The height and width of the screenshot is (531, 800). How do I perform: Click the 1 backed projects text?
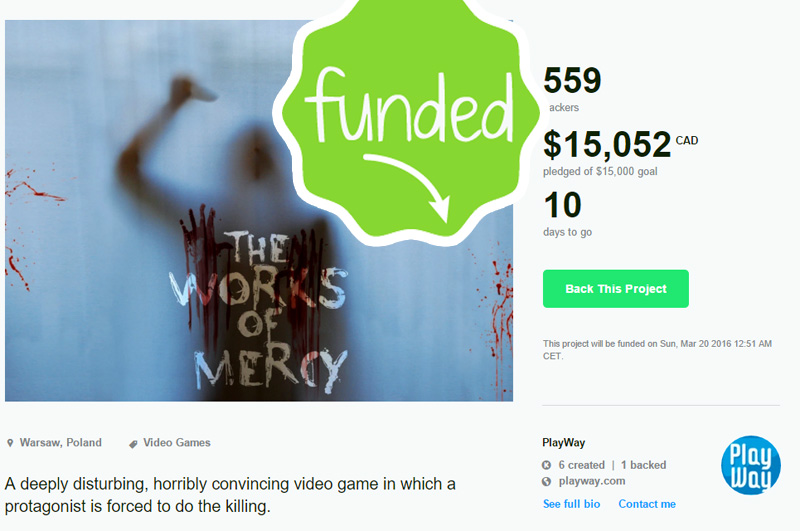coord(643,465)
